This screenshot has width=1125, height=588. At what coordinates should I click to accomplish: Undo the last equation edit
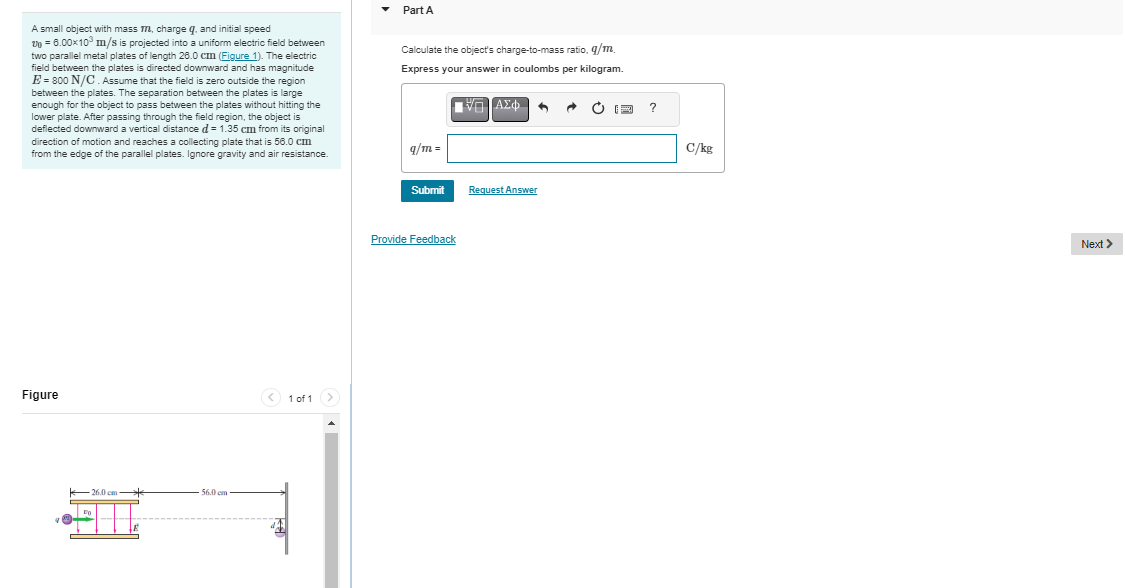tap(542, 108)
